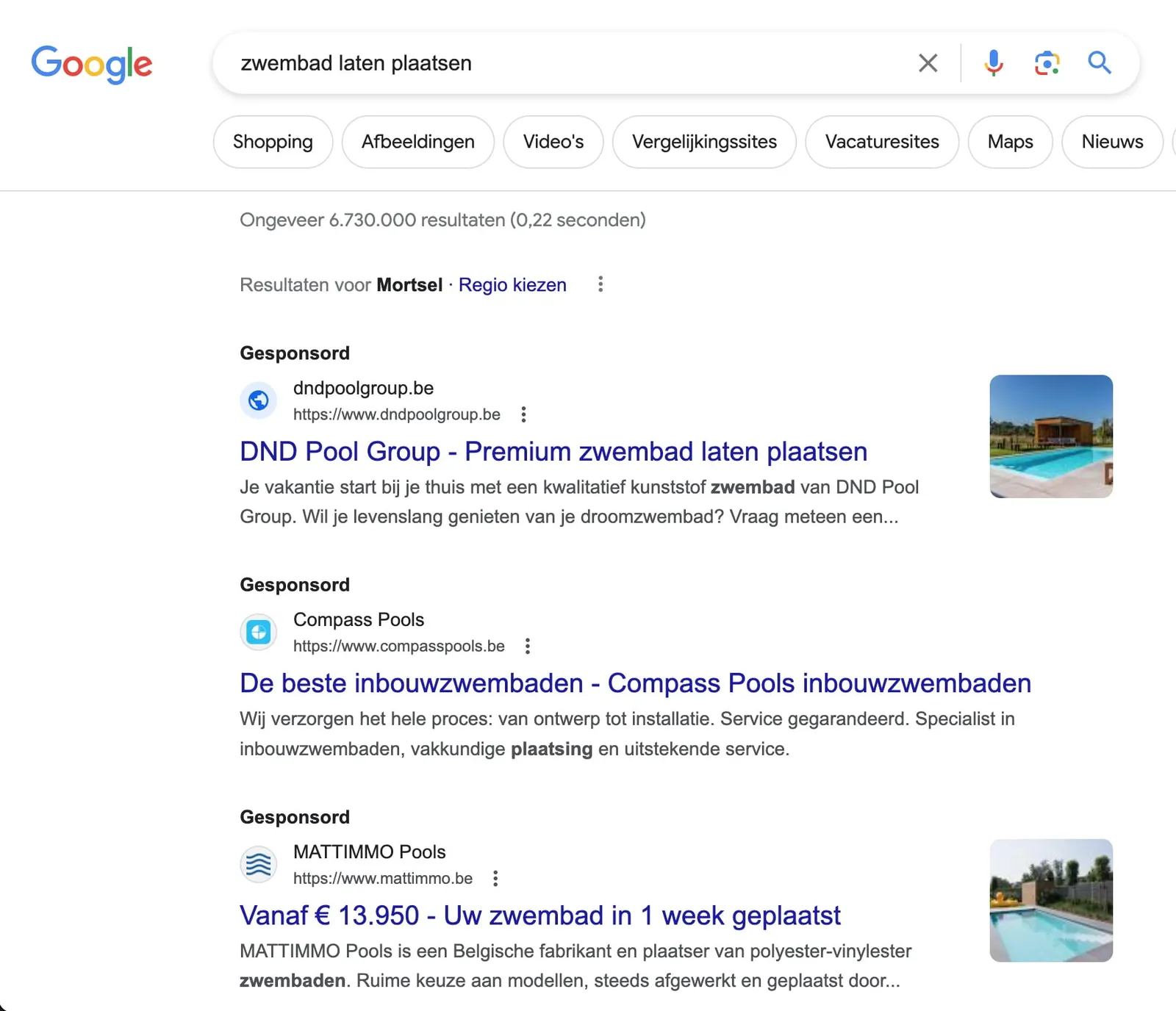Click the 'https://www.compasspools.be' URL text
The height and width of the screenshot is (1011, 1176).
[x=399, y=646]
